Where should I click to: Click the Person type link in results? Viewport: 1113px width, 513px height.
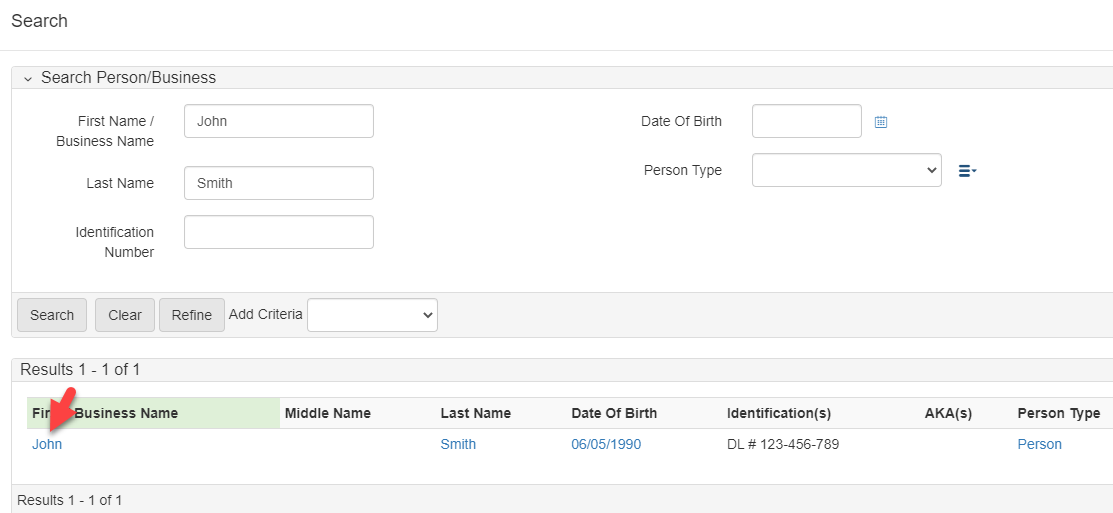(x=1039, y=444)
